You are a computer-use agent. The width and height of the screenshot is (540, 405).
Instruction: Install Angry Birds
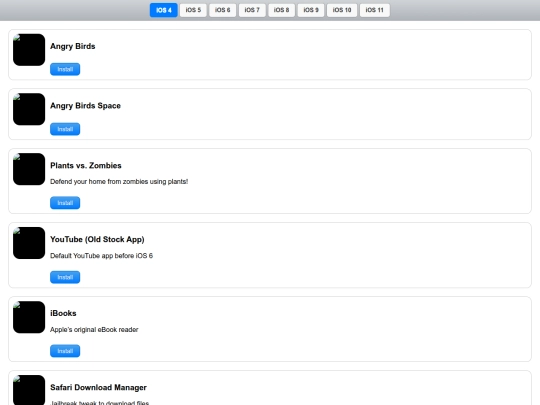coord(65,69)
